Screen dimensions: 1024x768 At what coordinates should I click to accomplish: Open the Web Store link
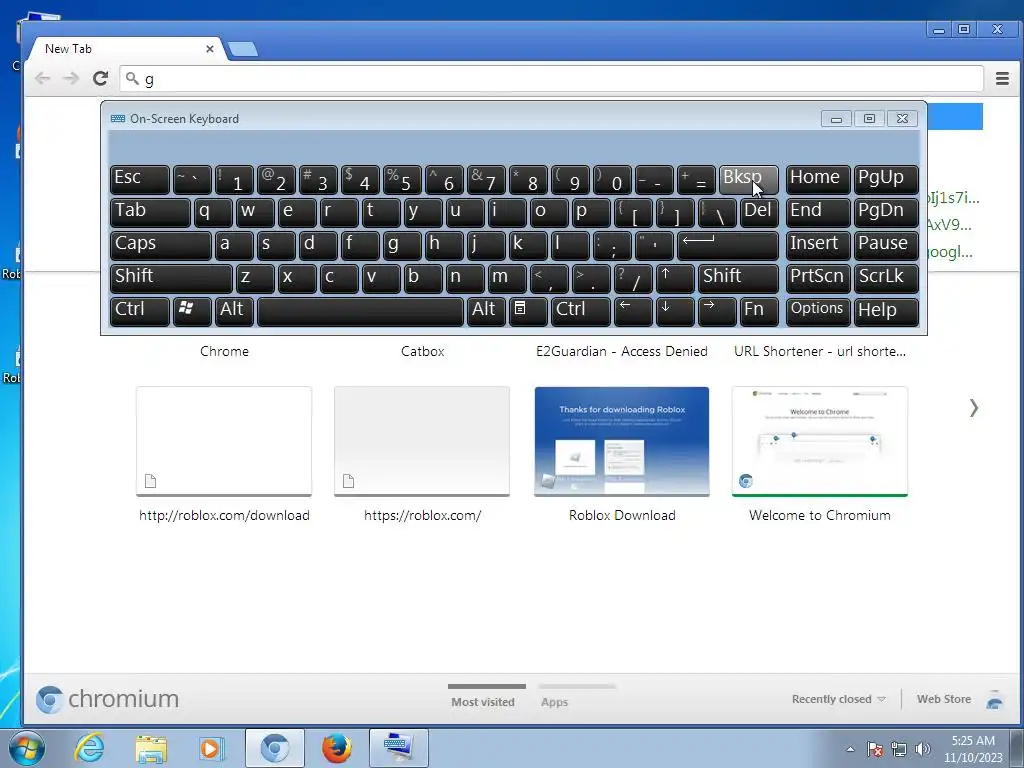[944, 699]
